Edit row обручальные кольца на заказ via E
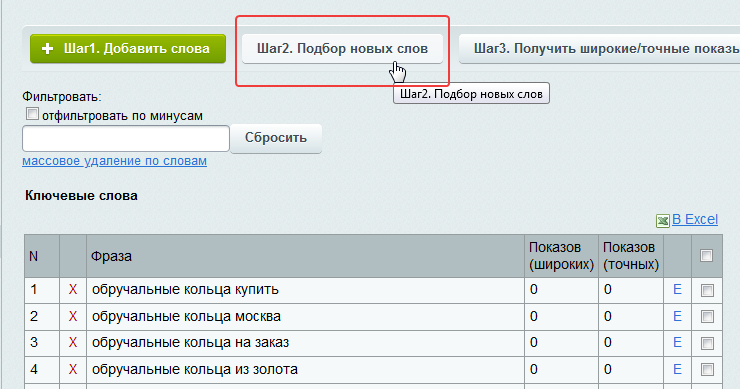The width and height of the screenshot is (740, 389). point(677,342)
